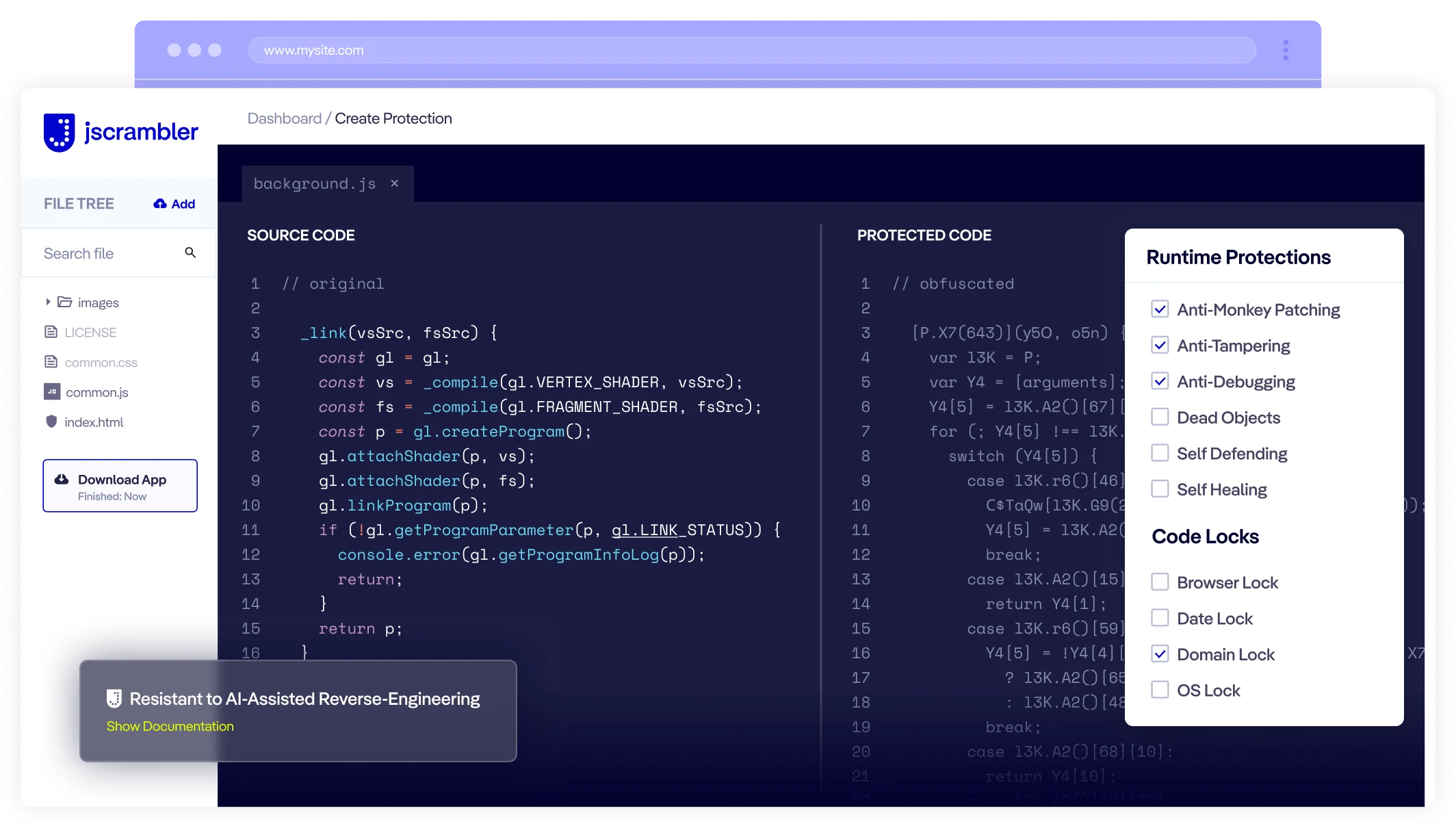Open the Show Documentation link
The height and width of the screenshot is (828, 1456).
tap(170, 726)
